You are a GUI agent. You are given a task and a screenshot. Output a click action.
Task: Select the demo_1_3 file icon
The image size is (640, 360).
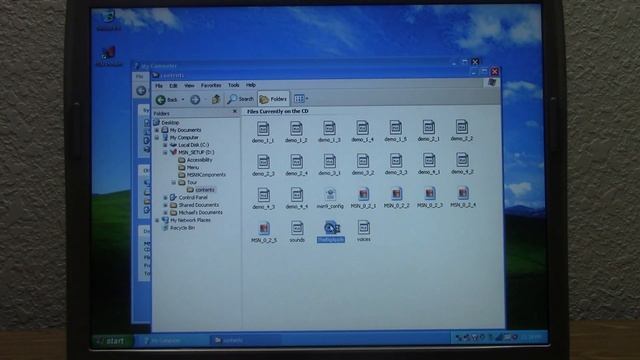click(x=329, y=128)
